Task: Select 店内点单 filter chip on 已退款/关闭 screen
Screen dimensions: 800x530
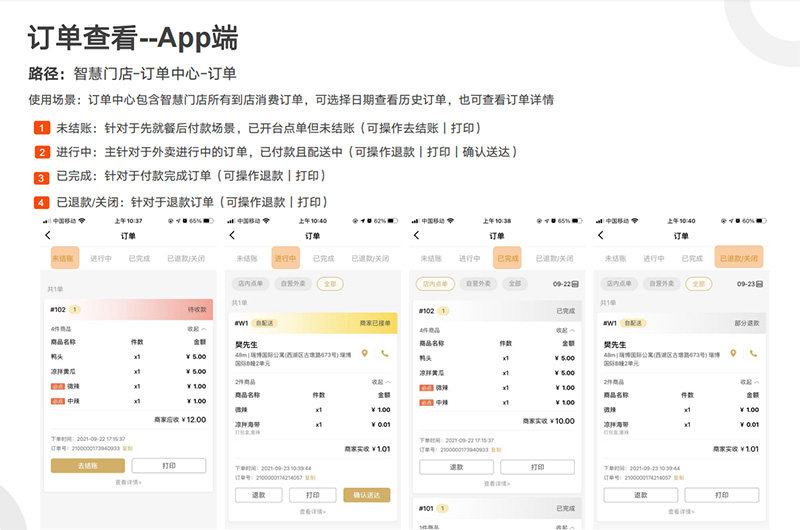Action: click(619, 284)
